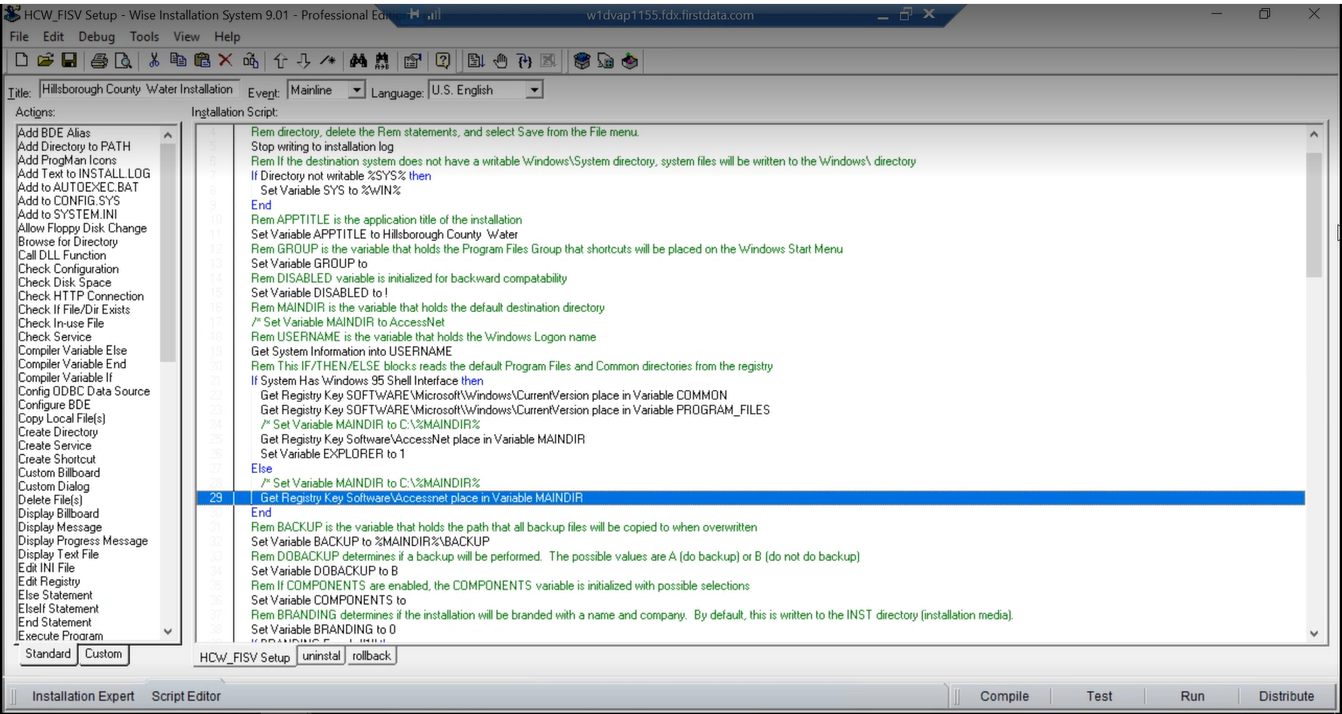The image size is (1342, 714).
Task: Switch to the rollback script tab
Action: (x=372, y=656)
